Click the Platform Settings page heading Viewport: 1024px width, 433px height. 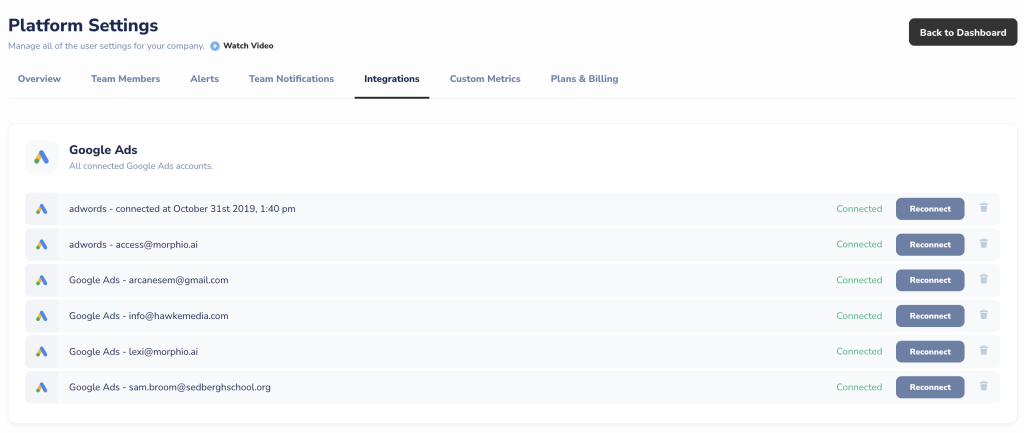(x=83, y=26)
